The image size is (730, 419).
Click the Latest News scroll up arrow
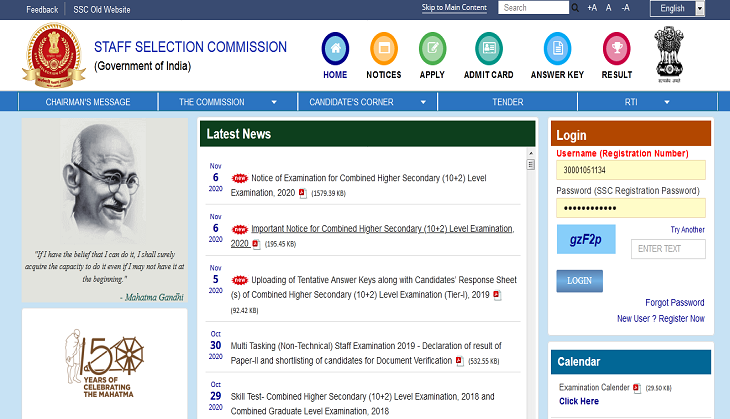tap(530, 153)
